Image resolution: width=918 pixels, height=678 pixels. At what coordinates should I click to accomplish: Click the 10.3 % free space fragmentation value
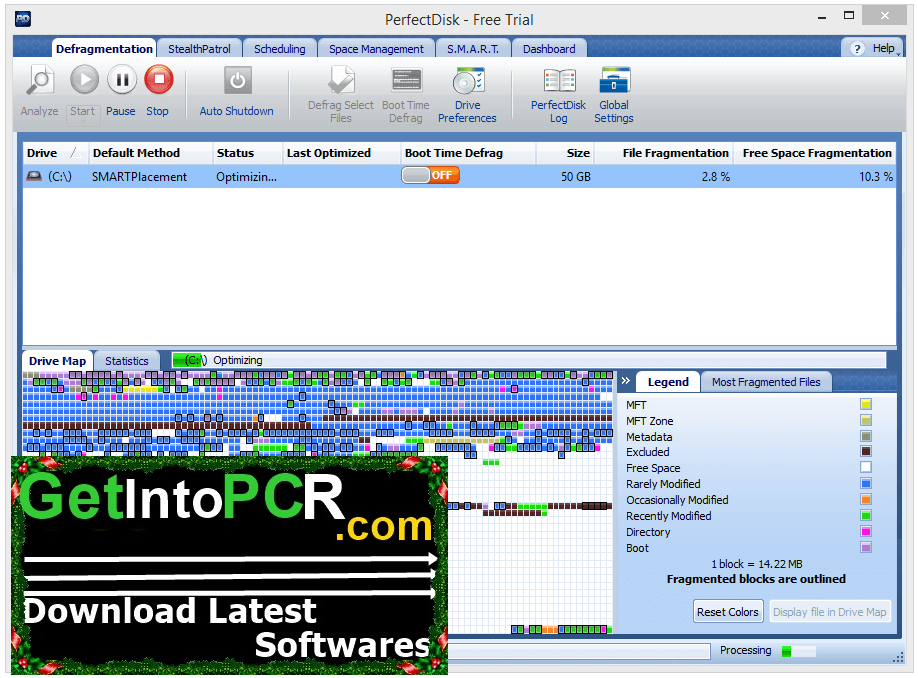pos(876,177)
